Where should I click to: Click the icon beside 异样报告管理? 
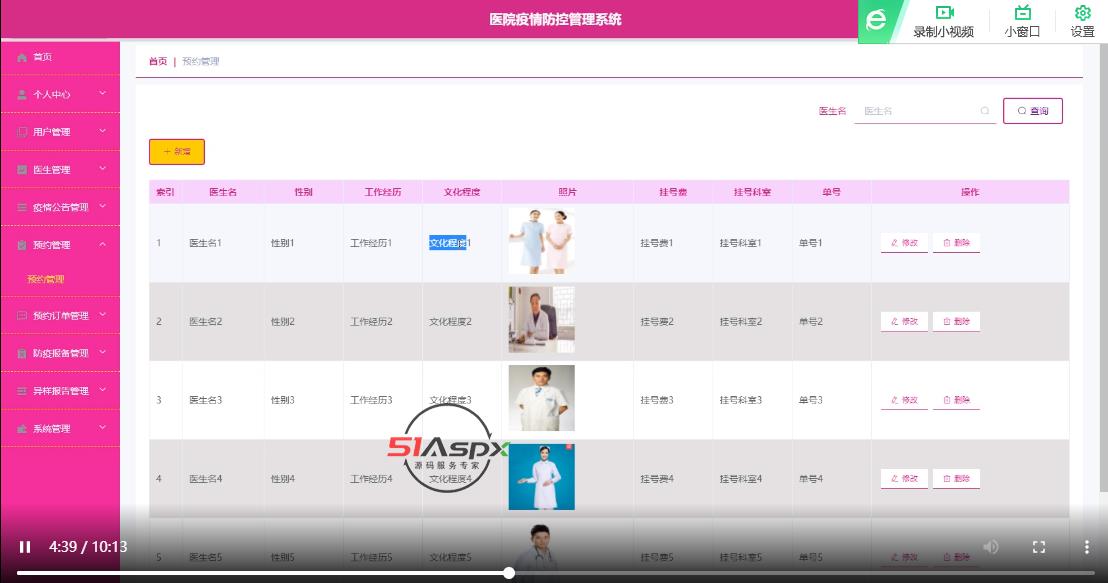22,391
